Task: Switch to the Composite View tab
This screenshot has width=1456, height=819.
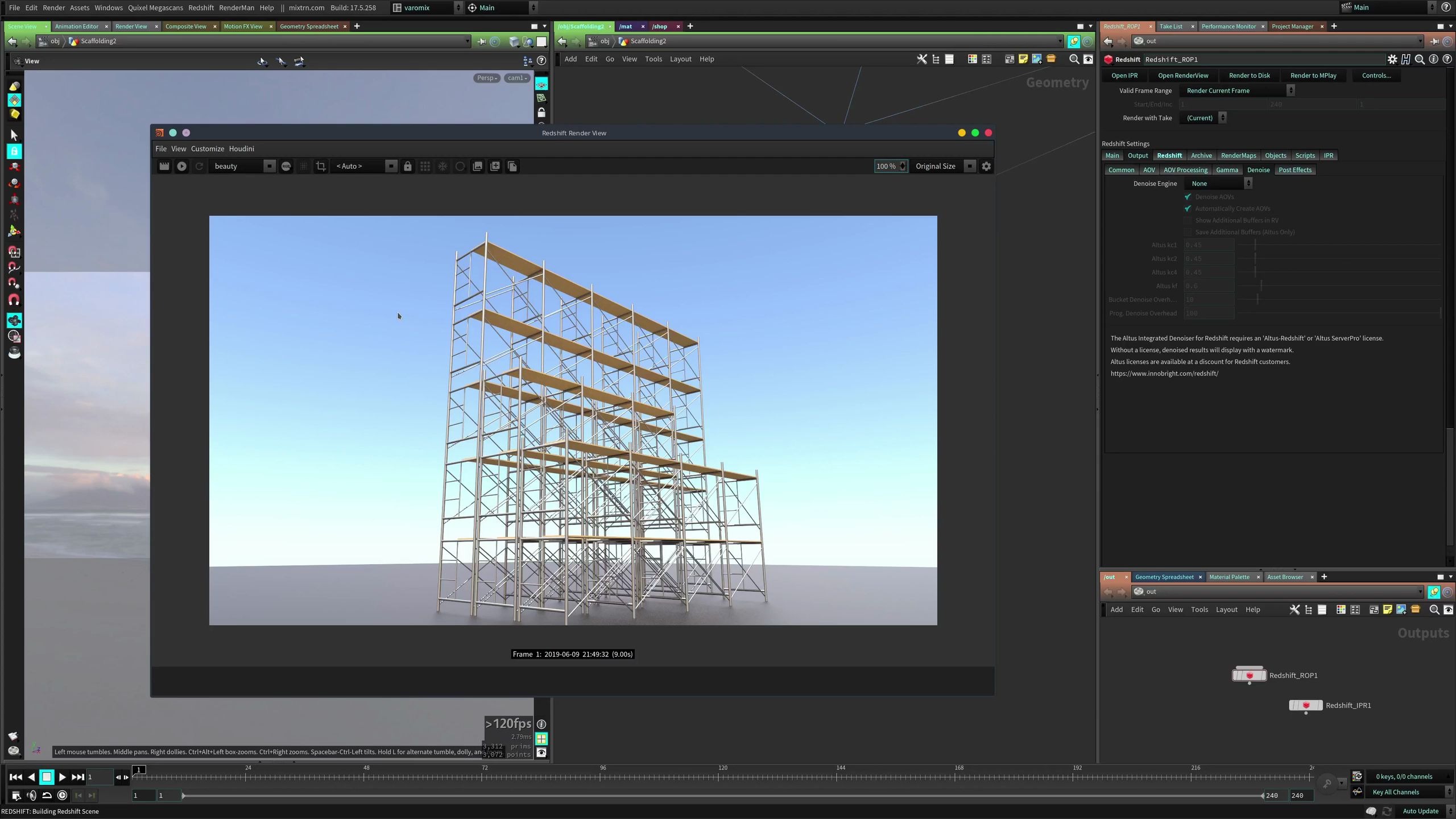Action: (186, 26)
